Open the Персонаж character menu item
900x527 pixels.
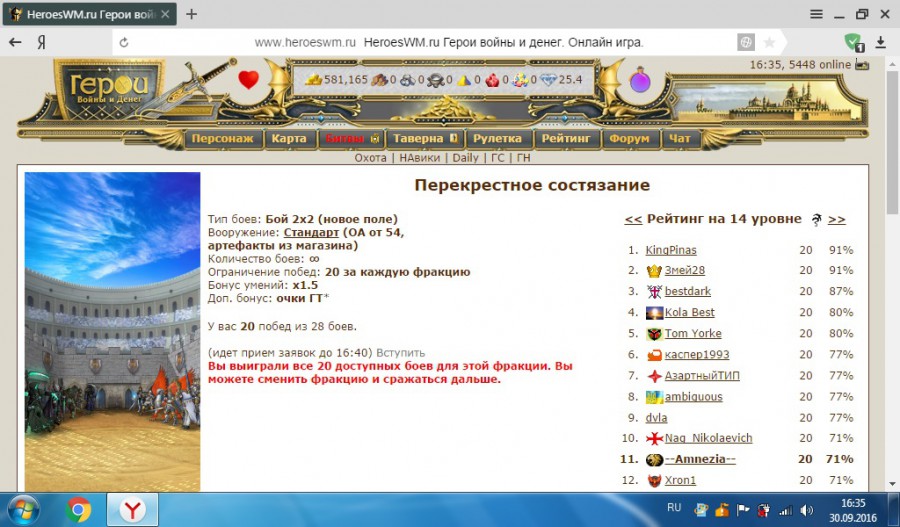tap(222, 139)
